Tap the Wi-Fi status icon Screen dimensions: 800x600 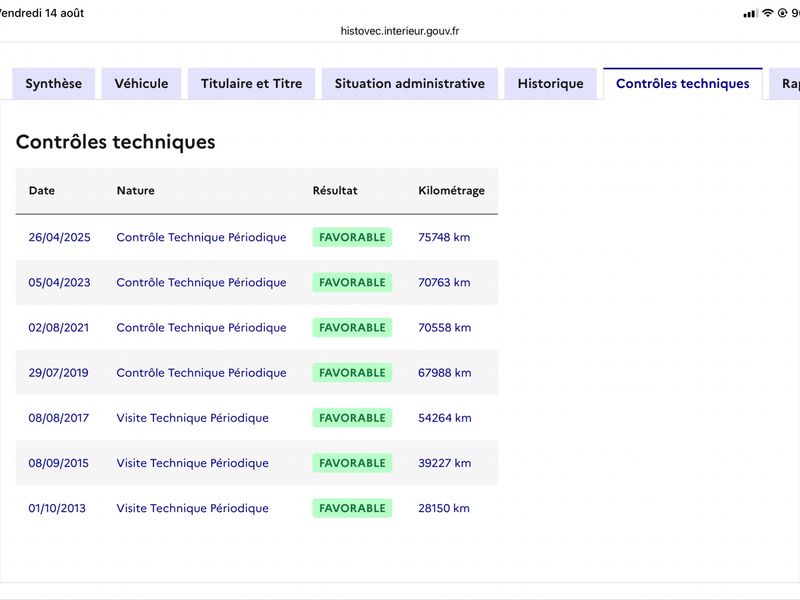[767, 13]
